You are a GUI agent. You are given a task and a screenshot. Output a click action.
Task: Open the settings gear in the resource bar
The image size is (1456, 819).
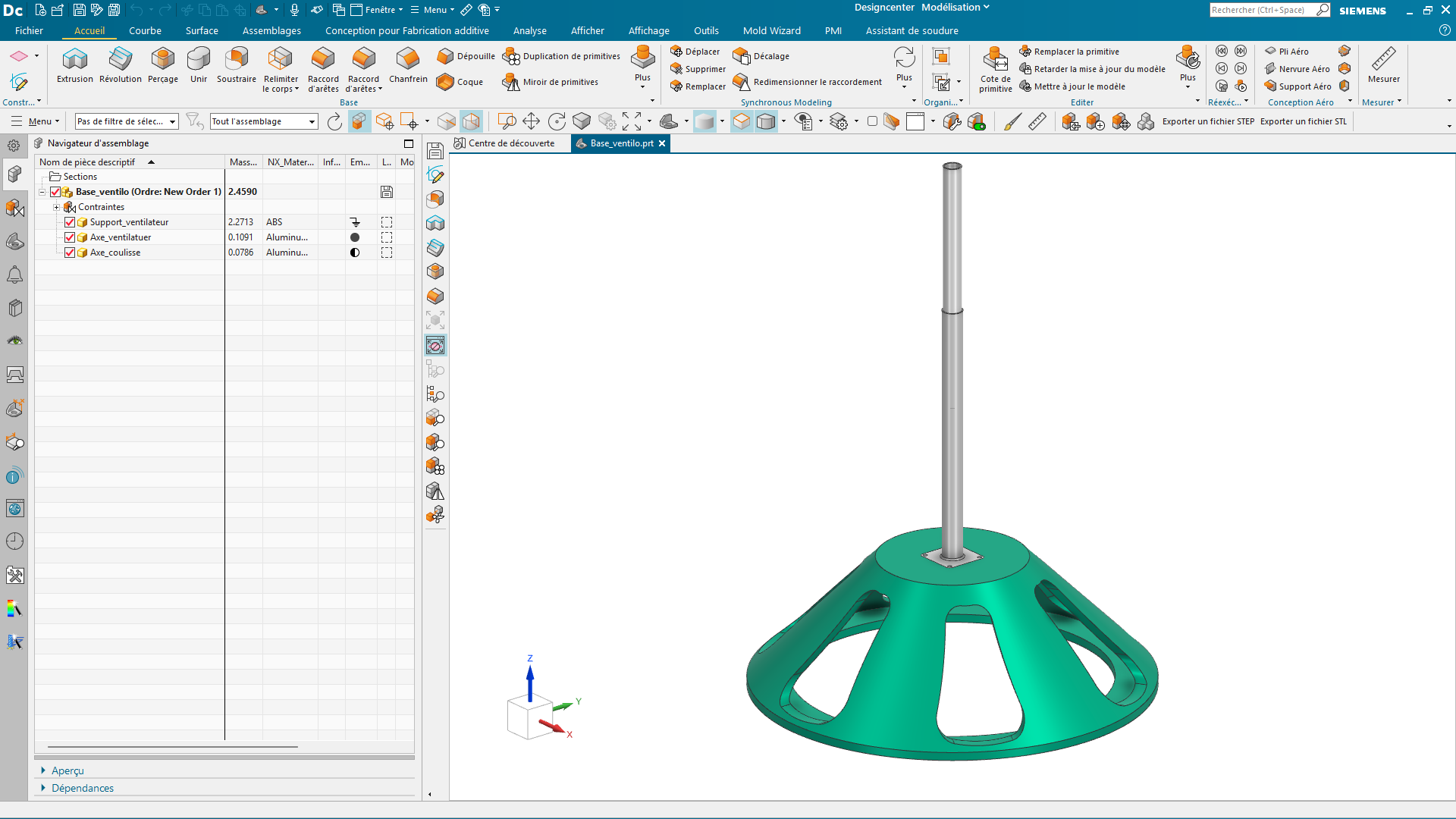(x=14, y=146)
